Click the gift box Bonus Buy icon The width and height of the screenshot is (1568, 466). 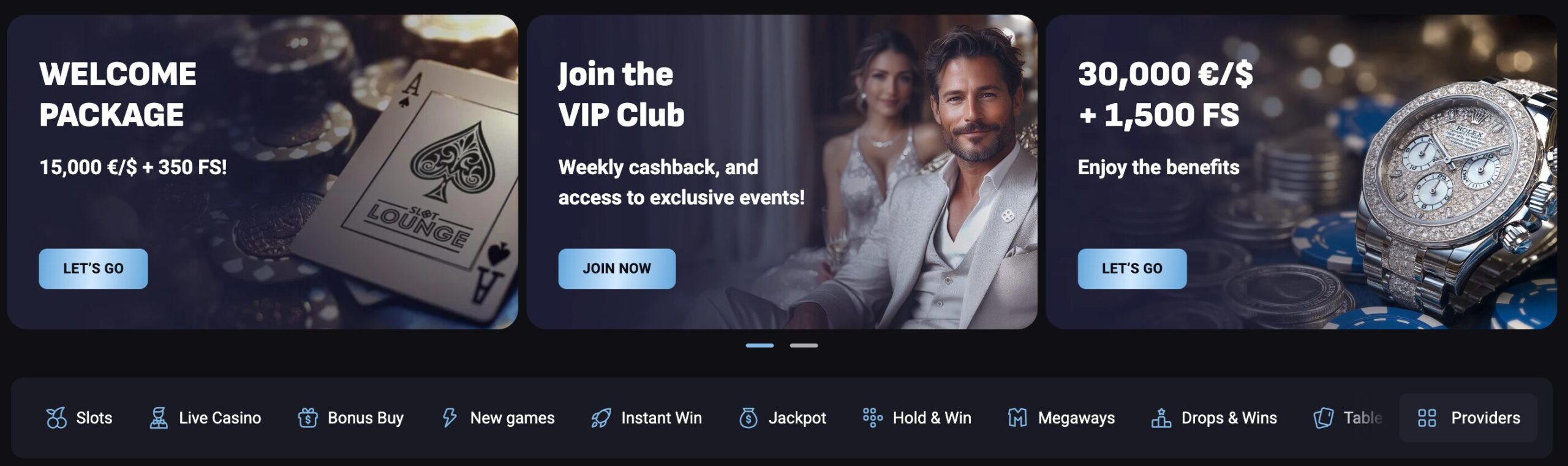307,418
